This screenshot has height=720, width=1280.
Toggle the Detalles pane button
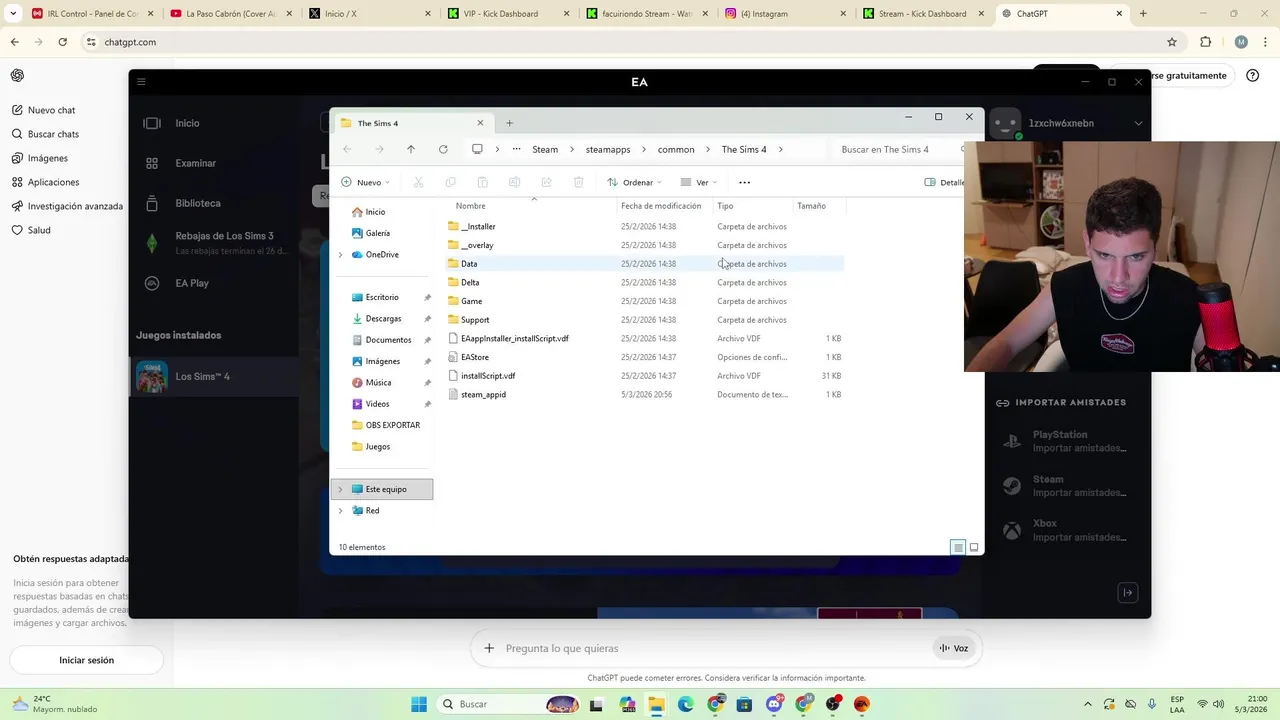tap(944, 182)
